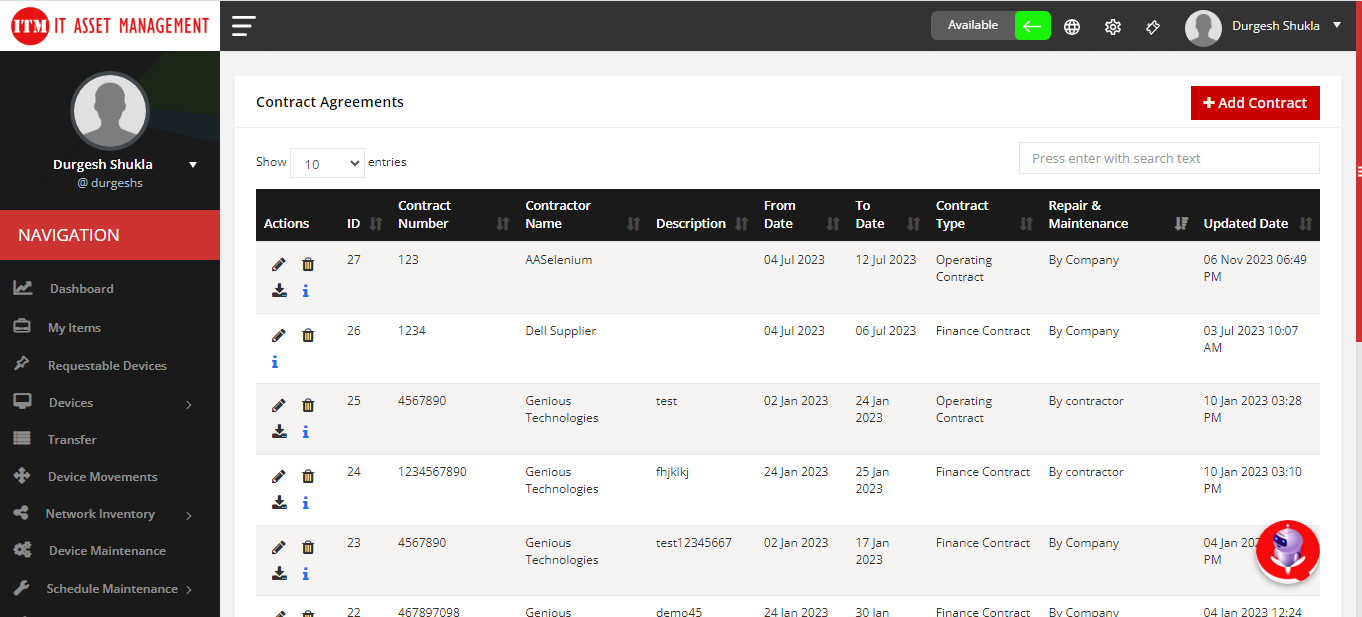Expand sidebar Durgesh Shukla profile arrow
1362x617 pixels.
point(193,165)
